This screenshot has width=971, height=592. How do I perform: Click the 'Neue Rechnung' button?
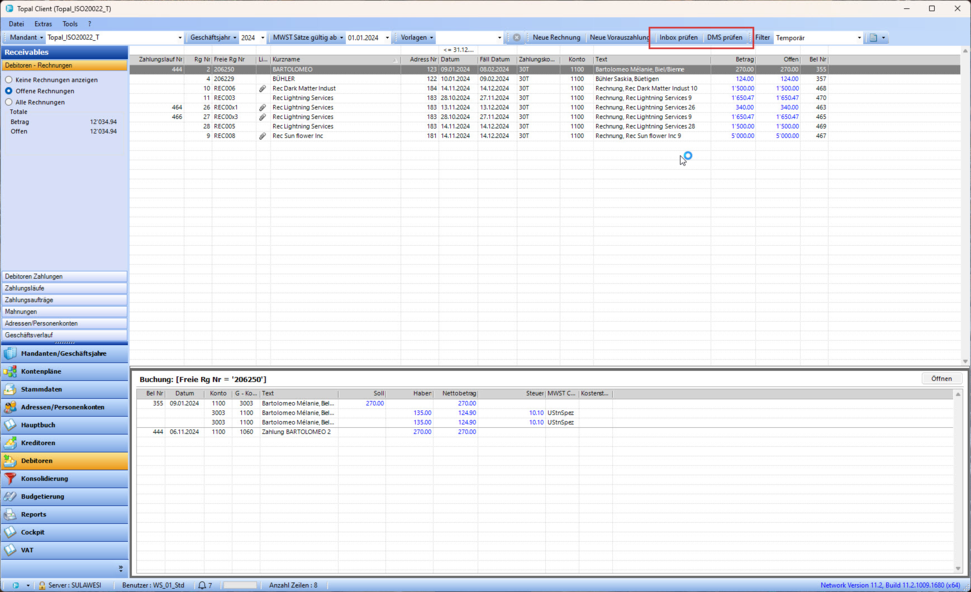[556, 38]
